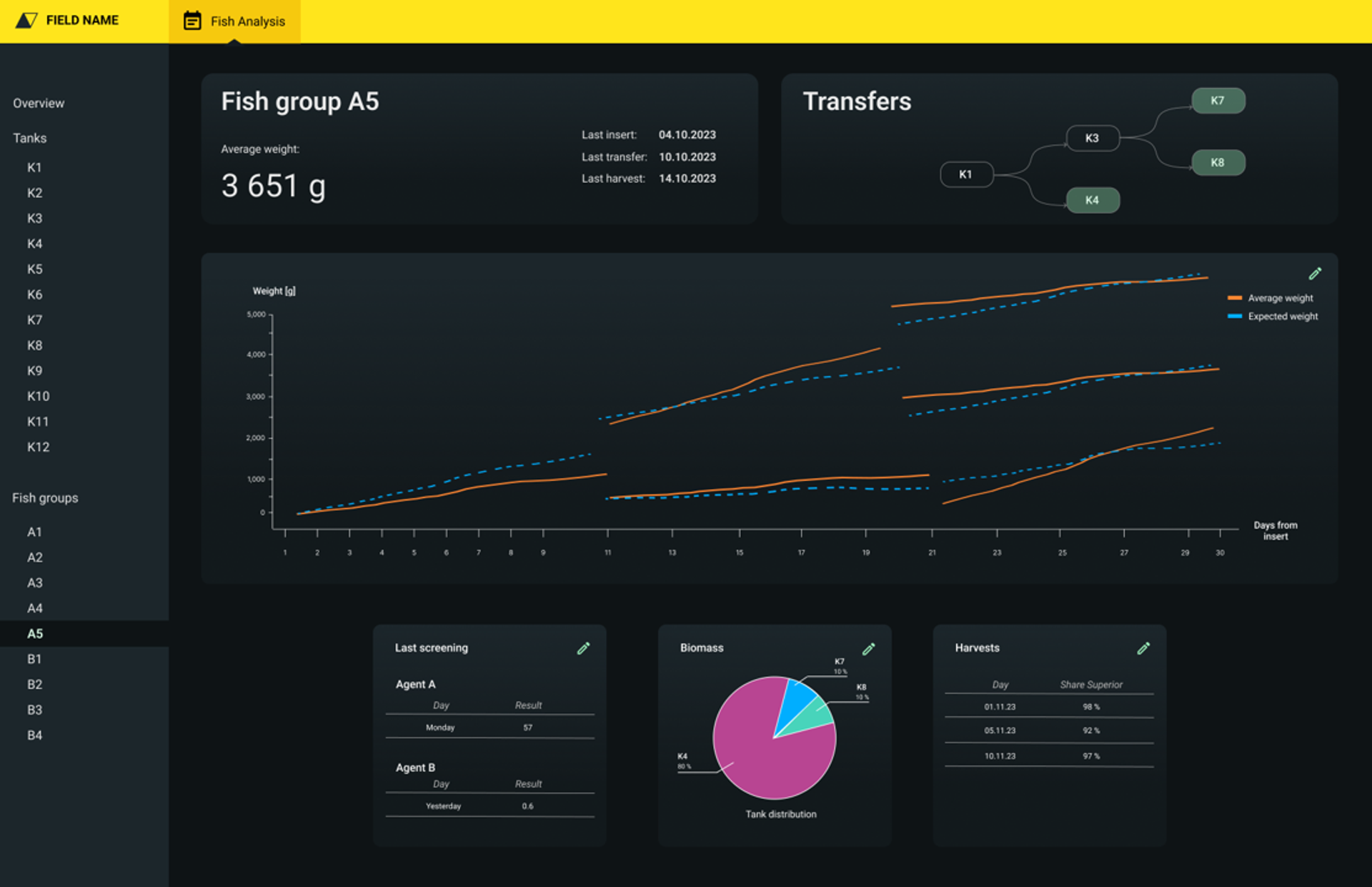The width and height of the screenshot is (1372, 887).
Task: Select tank K9 in sidebar
Action: [x=34, y=370]
